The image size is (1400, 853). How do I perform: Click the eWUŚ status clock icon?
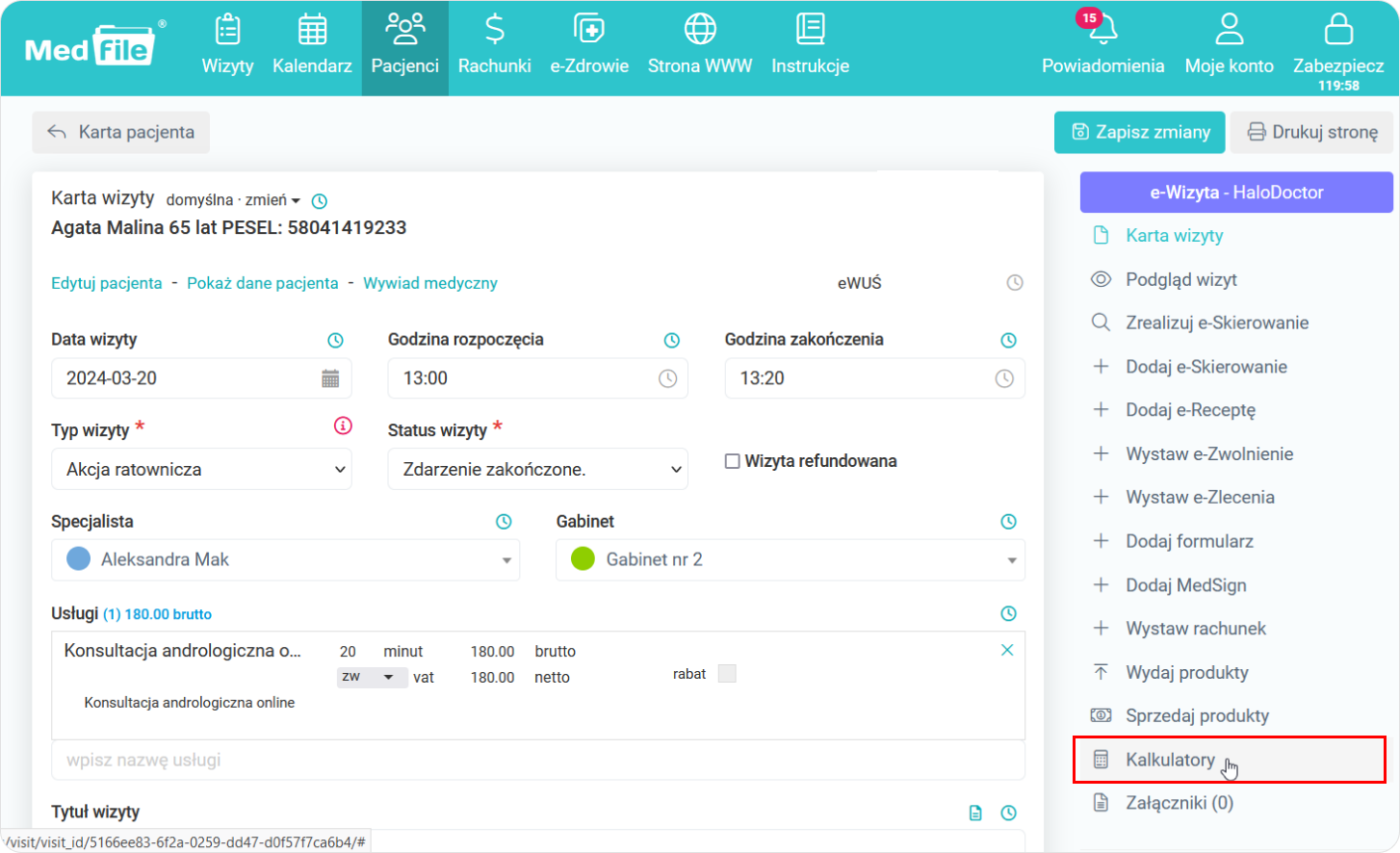pos(1015,283)
